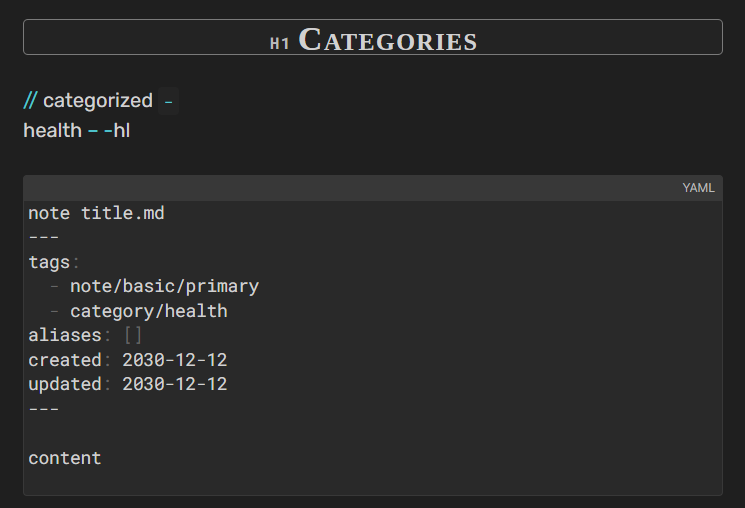Click the category/health tag value

(148, 311)
